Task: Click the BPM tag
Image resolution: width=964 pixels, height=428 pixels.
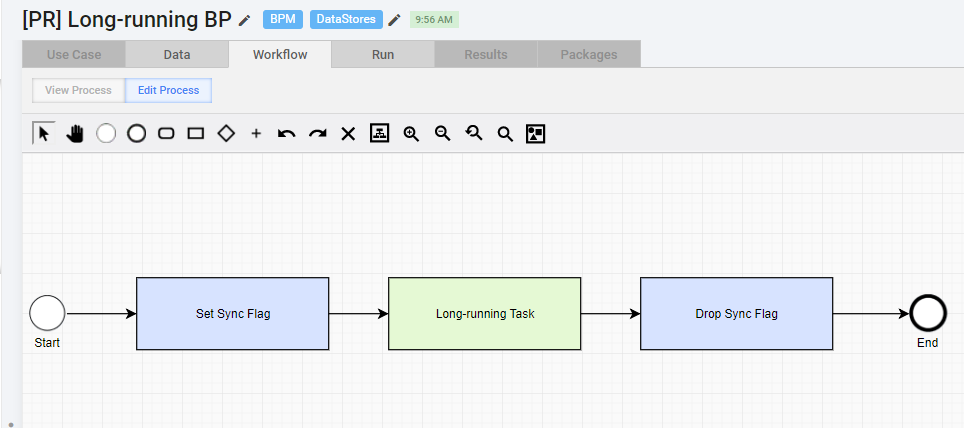Action: click(x=283, y=20)
